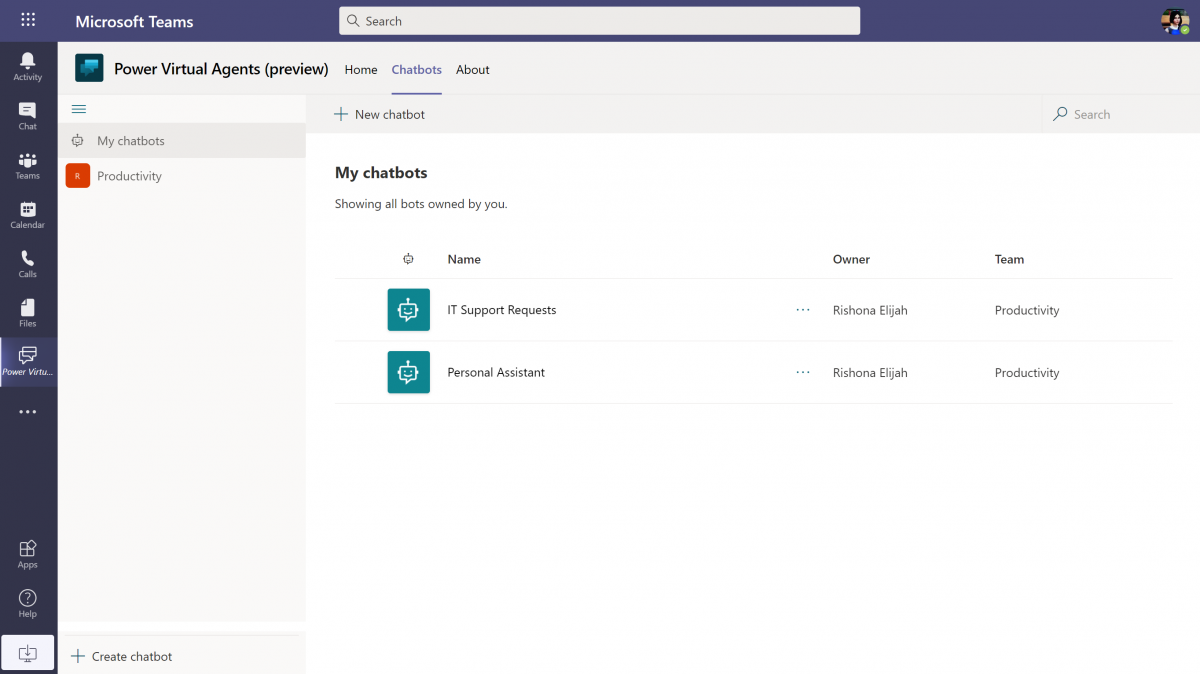Collapse the sidebar with the hamburger icon

78,108
